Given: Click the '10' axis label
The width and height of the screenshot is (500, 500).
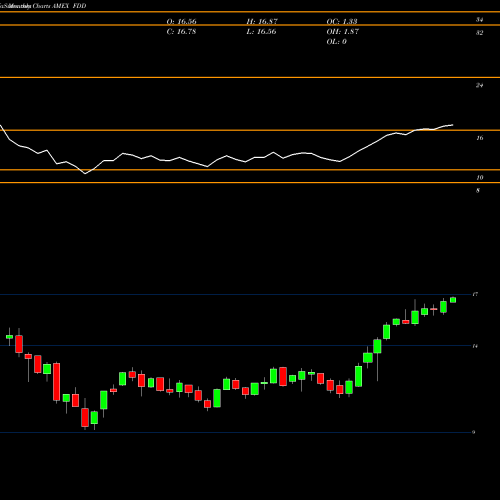Looking at the screenshot, I should [479, 178].
